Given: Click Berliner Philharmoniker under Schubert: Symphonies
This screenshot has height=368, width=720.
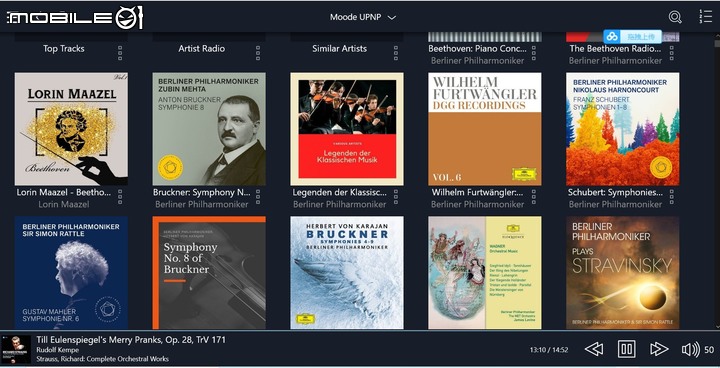Looking at the screenshot, I should pos(615,204).
